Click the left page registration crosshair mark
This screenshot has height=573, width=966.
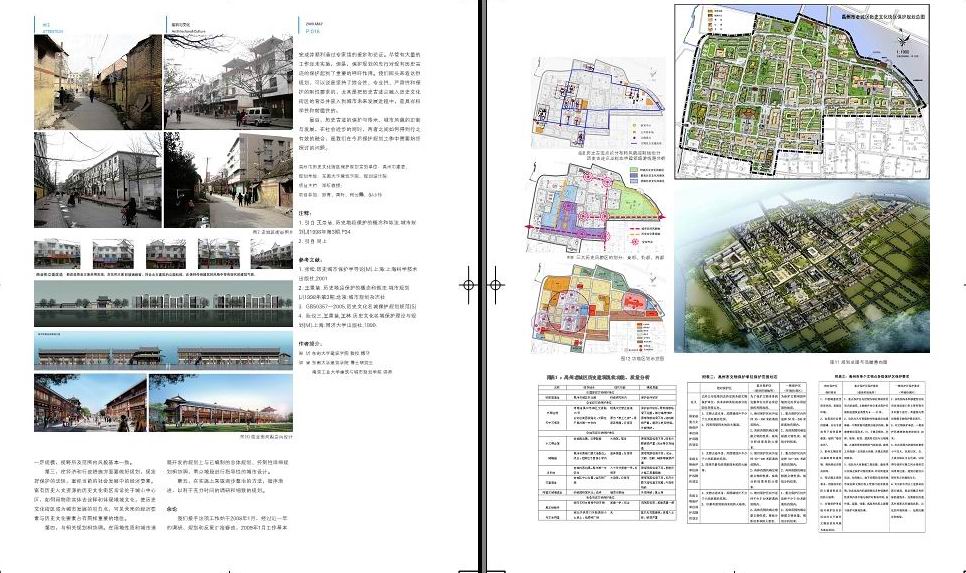(x=466, y=285)
